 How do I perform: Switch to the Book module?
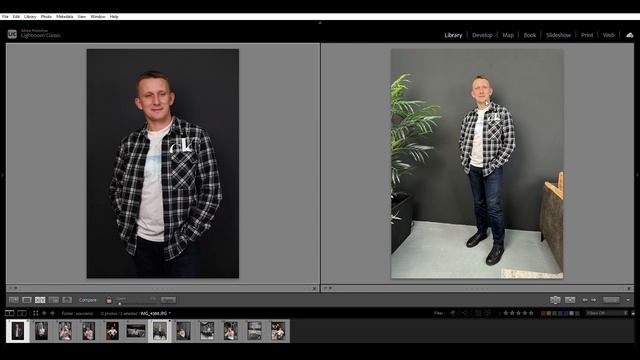[x=530, y=35]
